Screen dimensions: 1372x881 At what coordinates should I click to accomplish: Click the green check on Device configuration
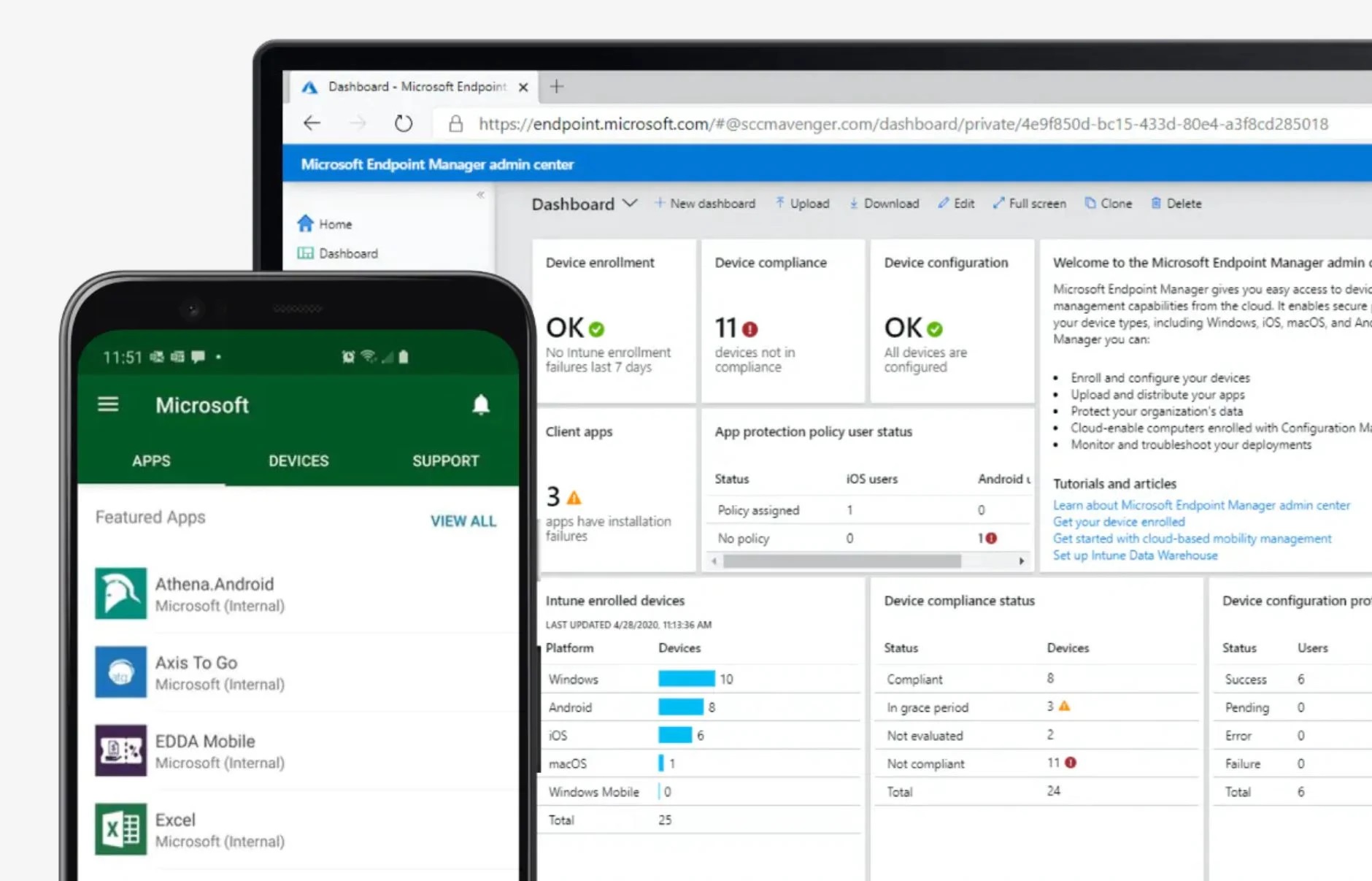pos(935,329)
